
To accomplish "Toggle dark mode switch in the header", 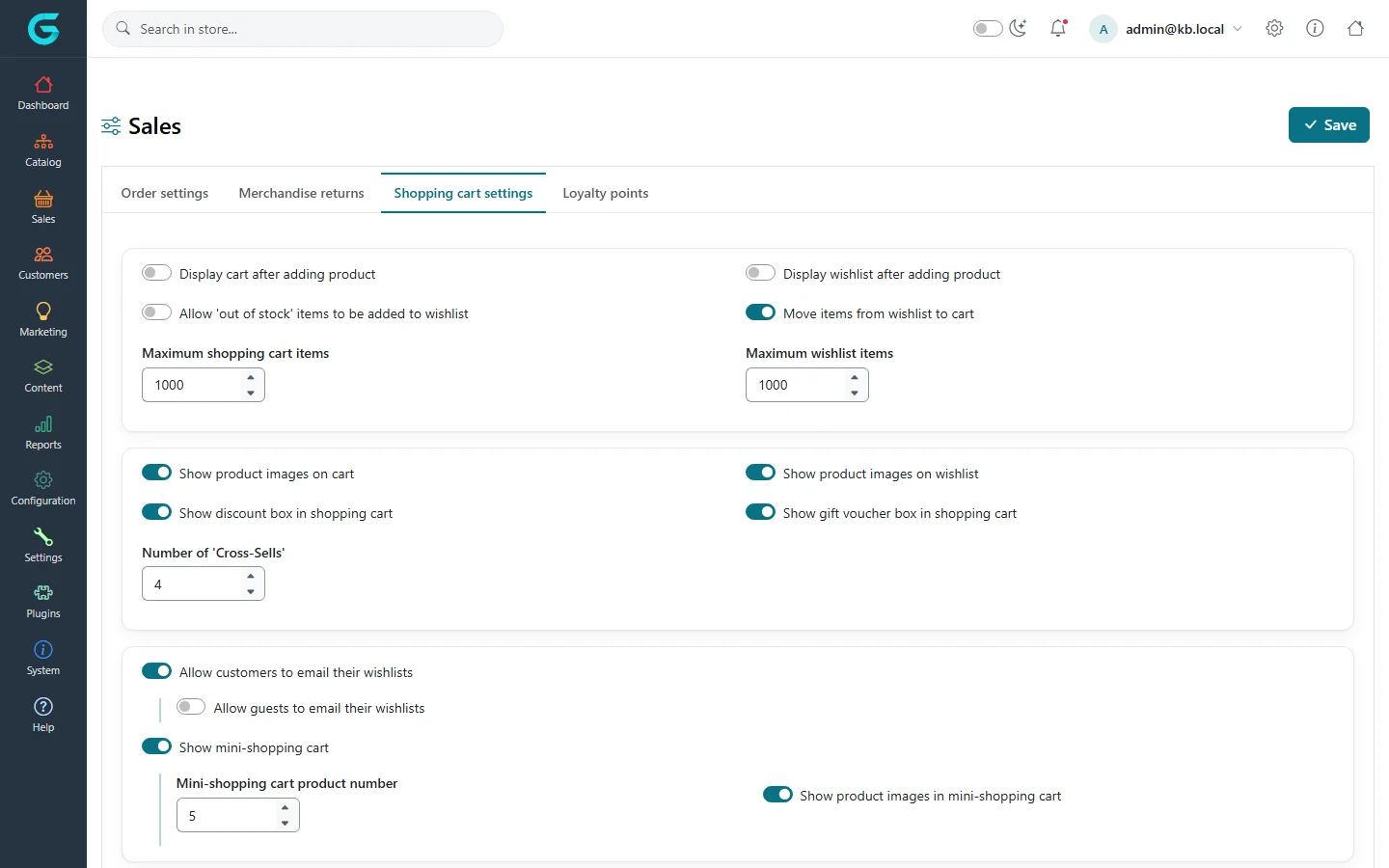I will 988,29.
